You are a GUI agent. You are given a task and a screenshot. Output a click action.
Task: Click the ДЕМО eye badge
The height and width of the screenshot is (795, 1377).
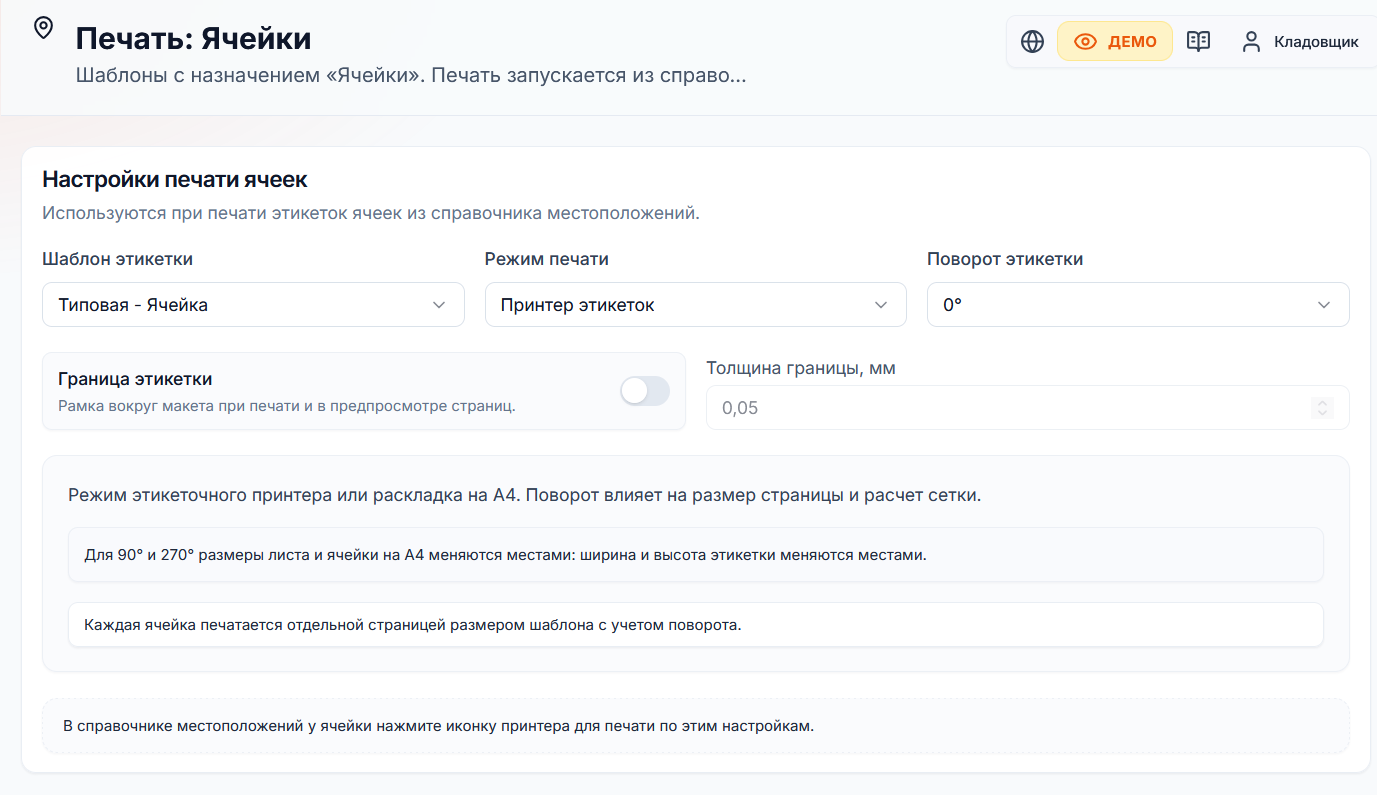click(x=1115, y=41)
